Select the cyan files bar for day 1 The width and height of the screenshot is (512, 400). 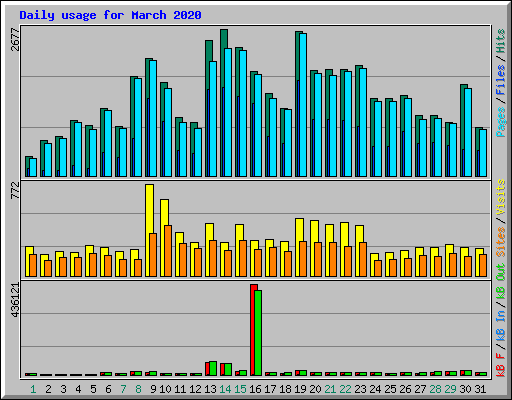tap(33, 167)
